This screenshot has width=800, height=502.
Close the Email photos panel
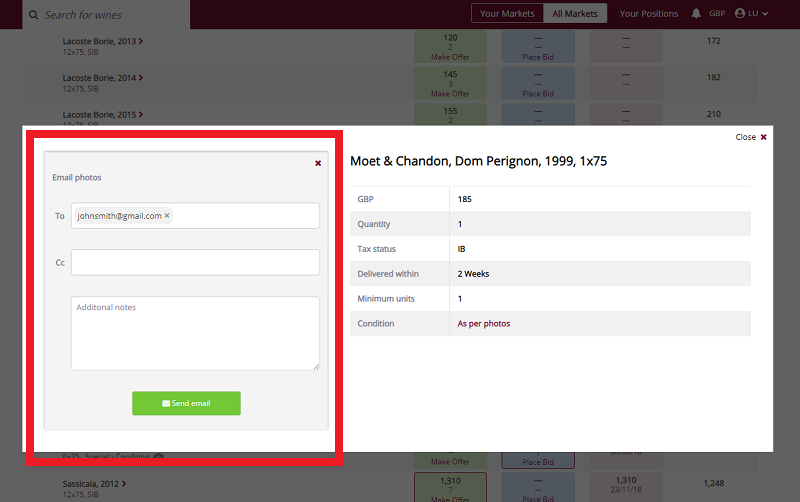[x=318, y=163]
